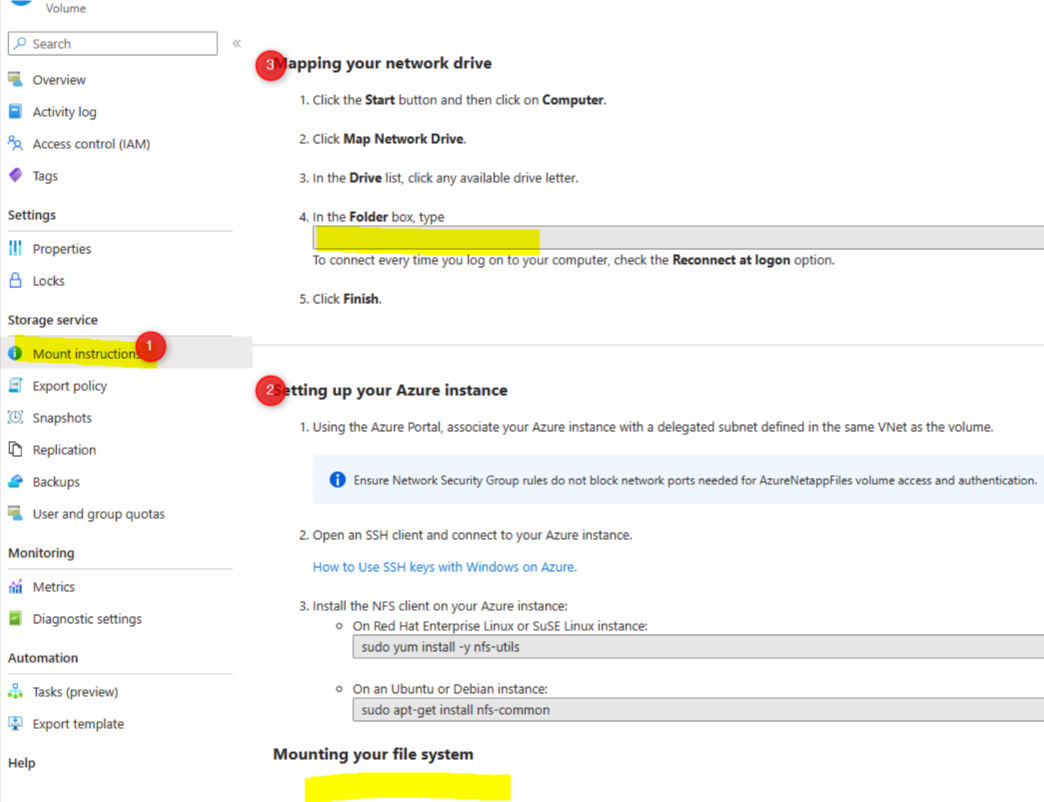Screen dimensions: 1044x802
Task: Click the Backups cloud icon
Action: tap(15, 481)
